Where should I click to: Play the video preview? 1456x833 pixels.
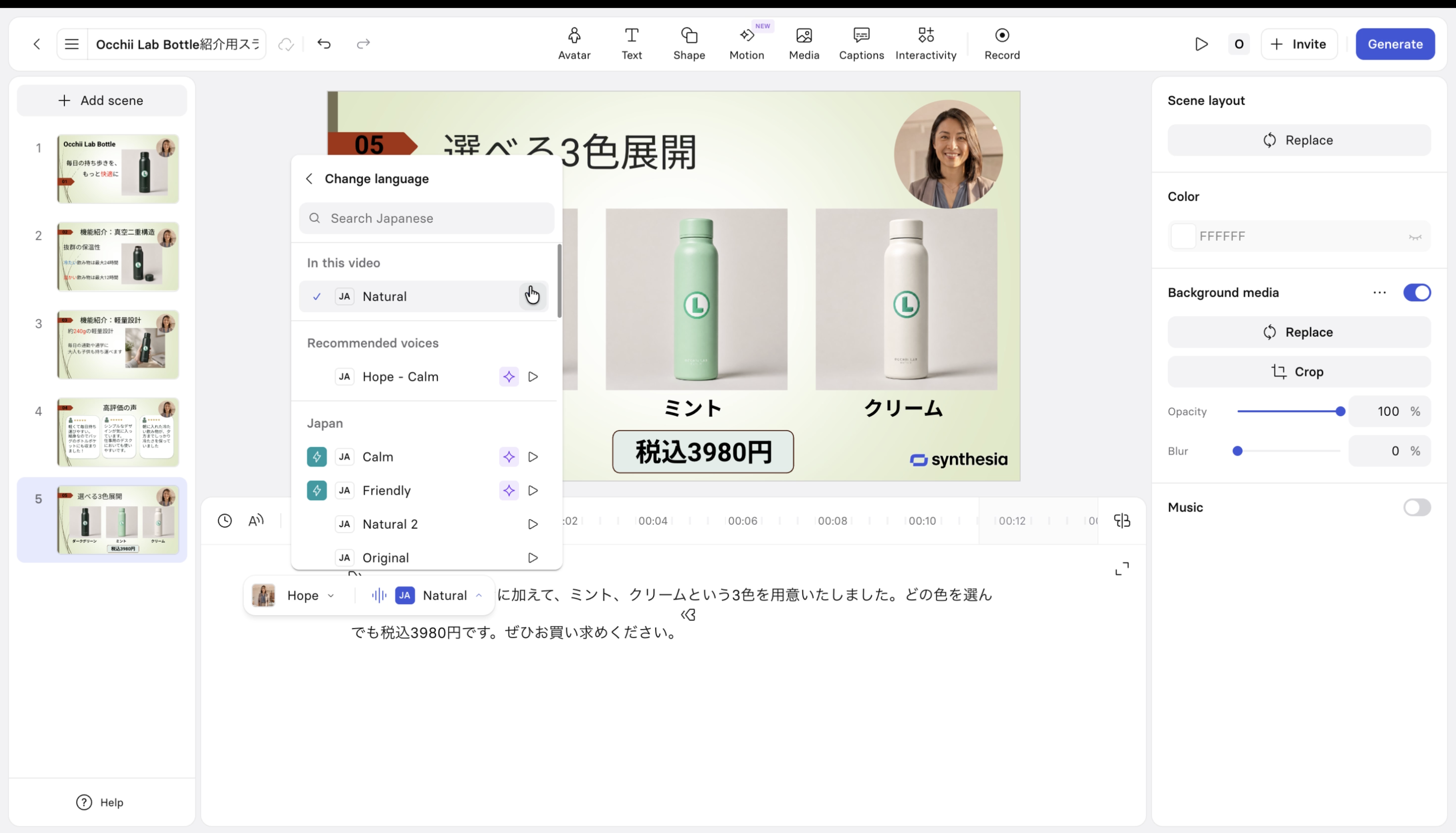pos(1201,44)
